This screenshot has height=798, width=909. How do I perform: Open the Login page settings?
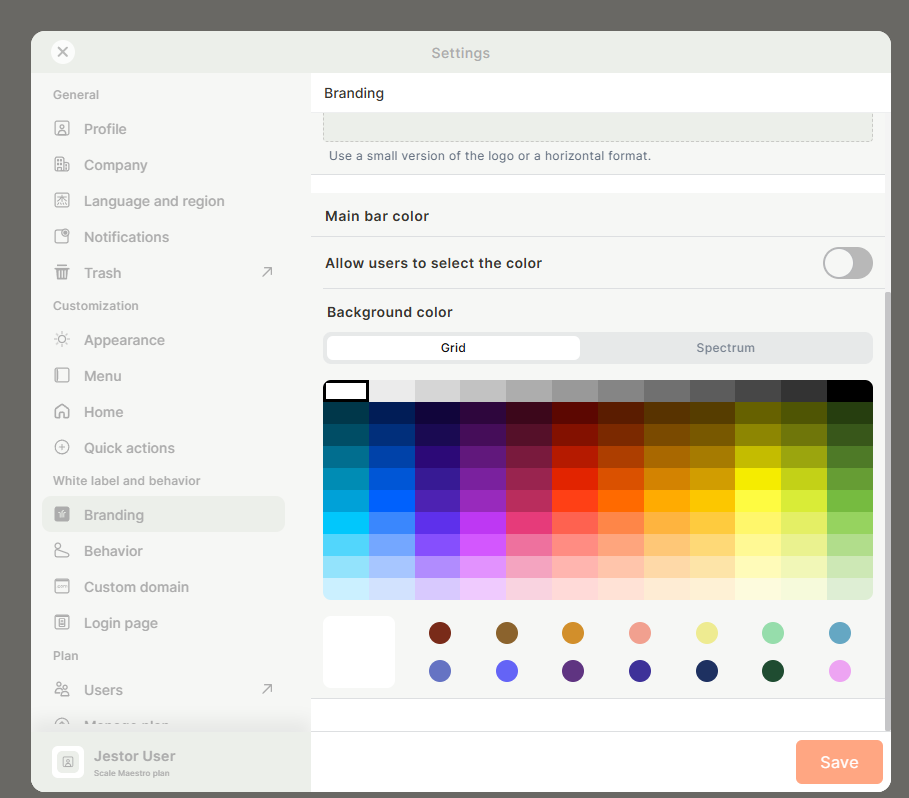(163, 622)
